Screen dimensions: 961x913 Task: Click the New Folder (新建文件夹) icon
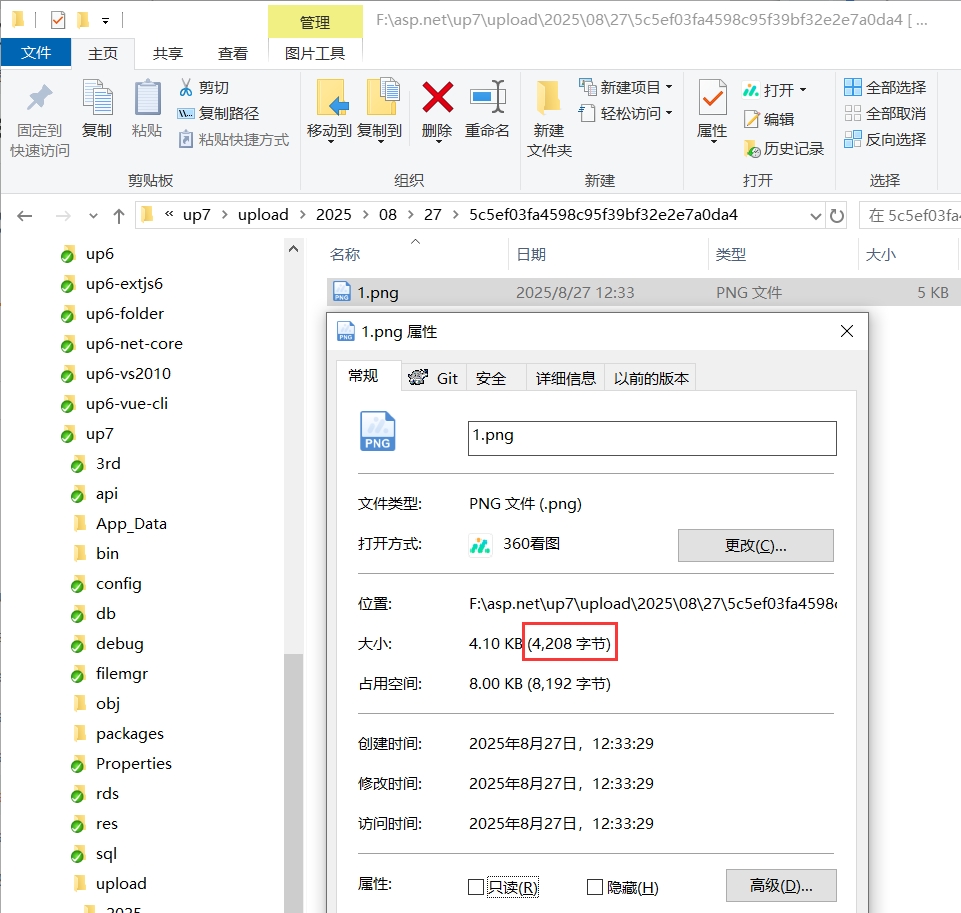click(x=548, y=97)
